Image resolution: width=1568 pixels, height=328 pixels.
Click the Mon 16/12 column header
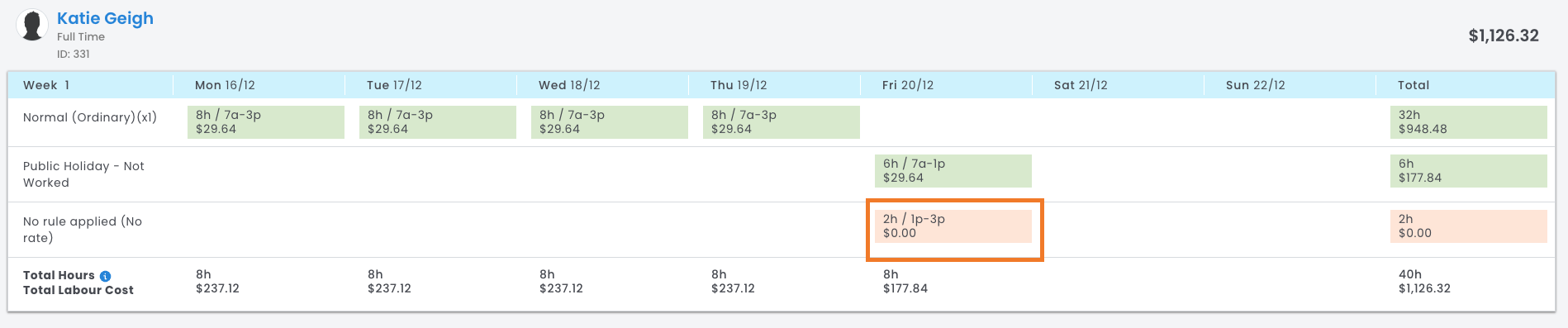click(x=225, y=85)
